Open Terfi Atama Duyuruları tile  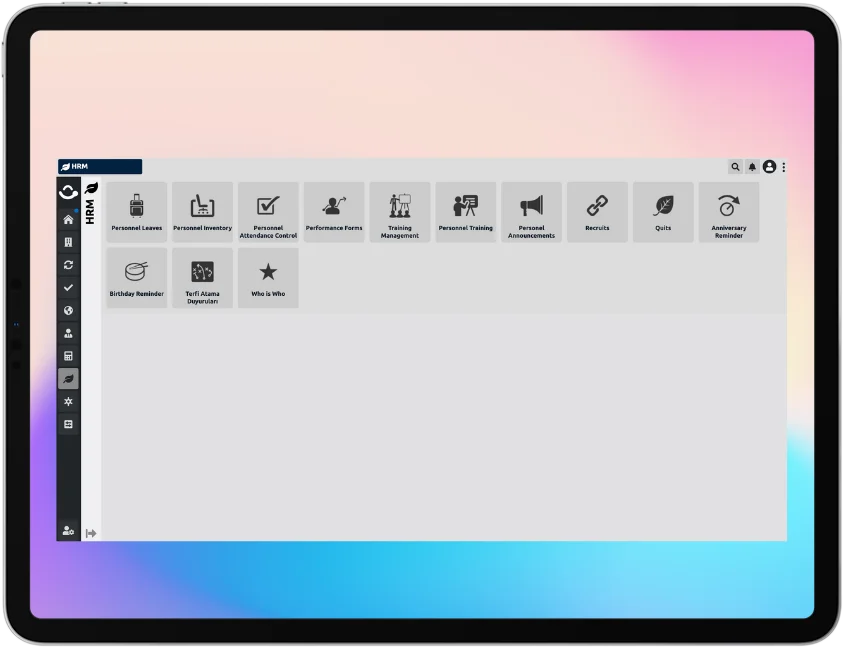(202, 277)
